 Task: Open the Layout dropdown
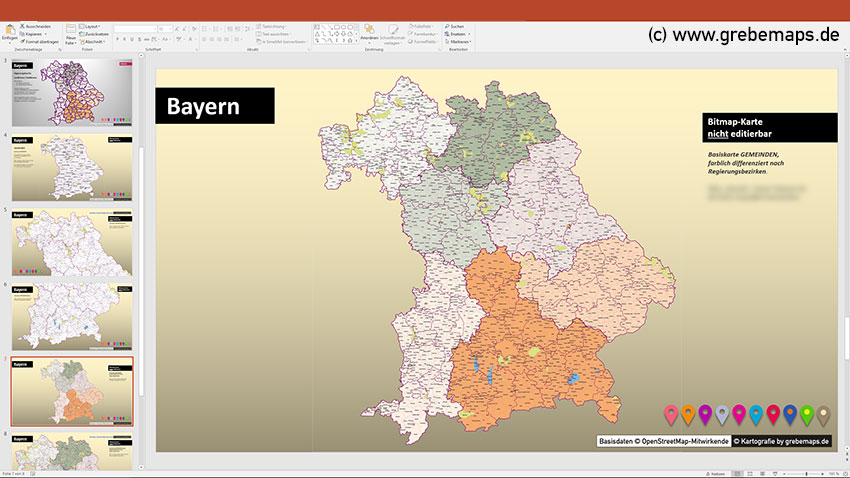tap(90, 26)
